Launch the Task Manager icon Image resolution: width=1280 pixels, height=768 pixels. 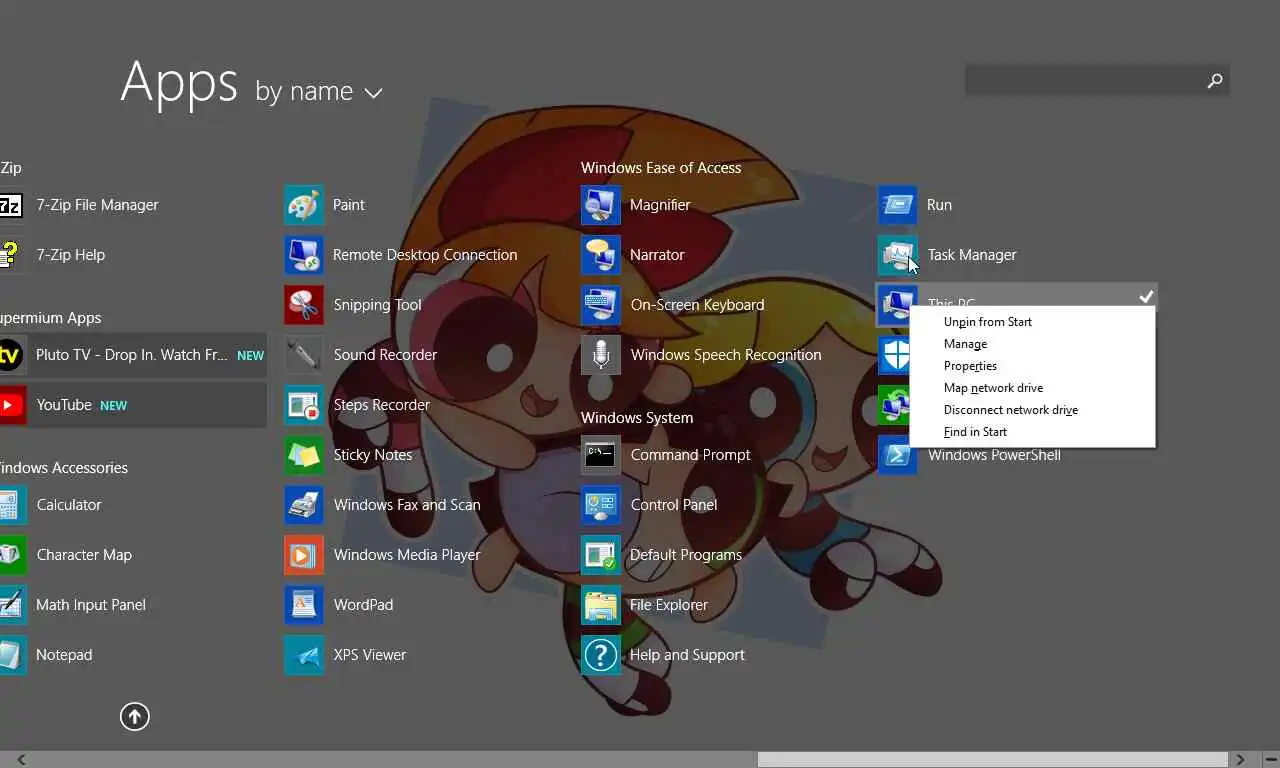pos(898,255)
